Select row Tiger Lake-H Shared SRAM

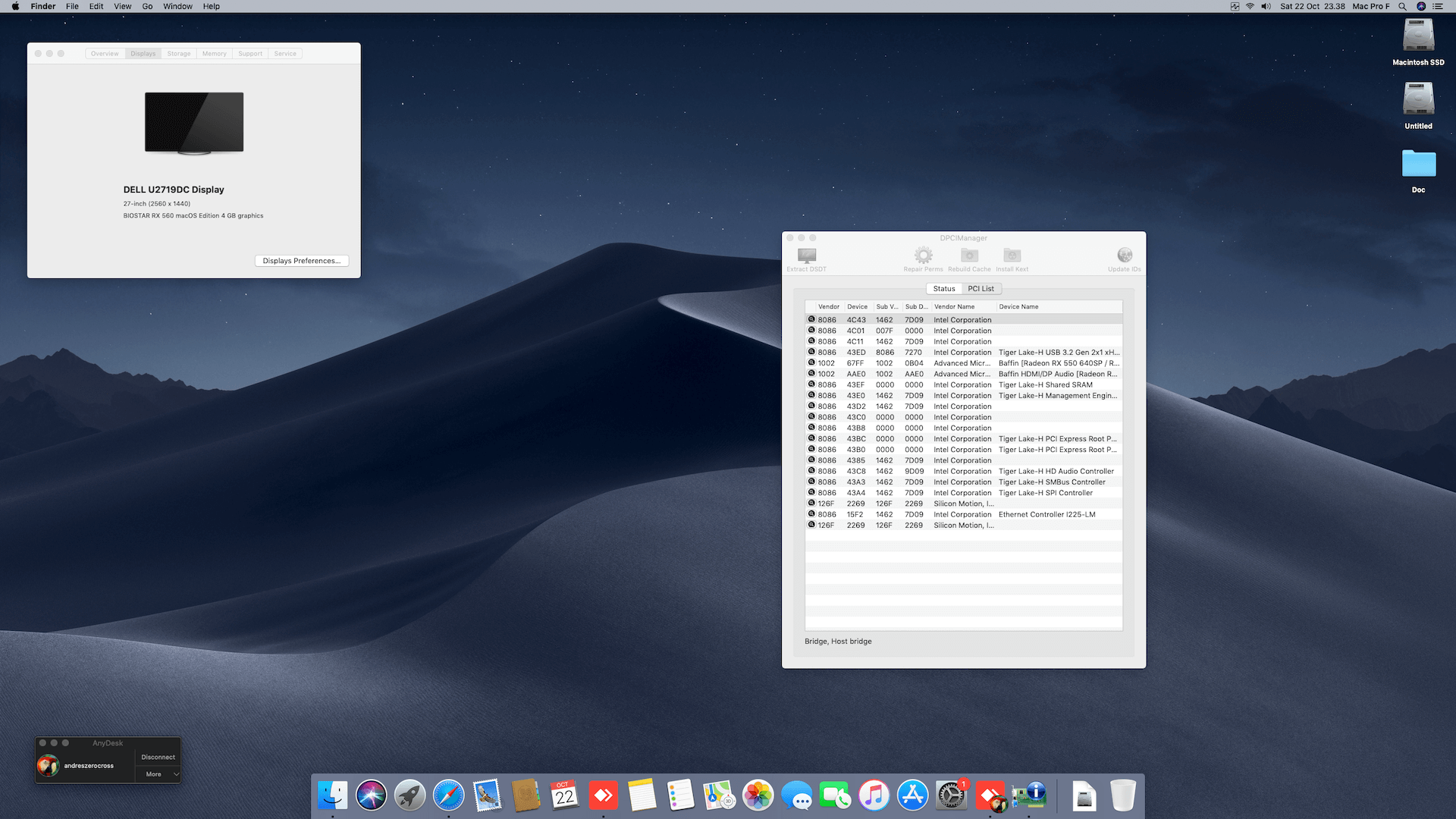(x=964, y=385)
